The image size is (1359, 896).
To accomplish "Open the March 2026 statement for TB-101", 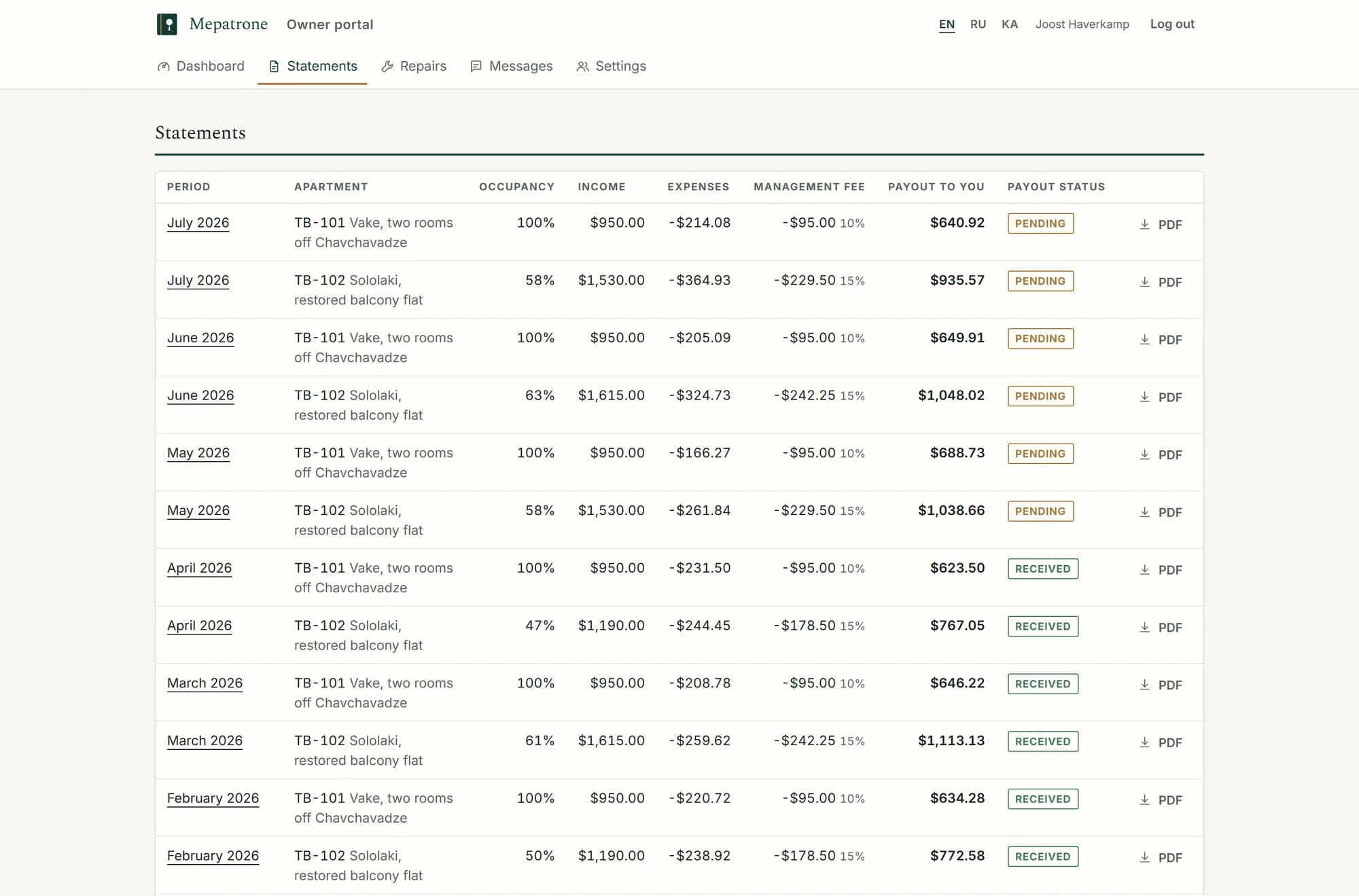I will [x=205, y=683].
